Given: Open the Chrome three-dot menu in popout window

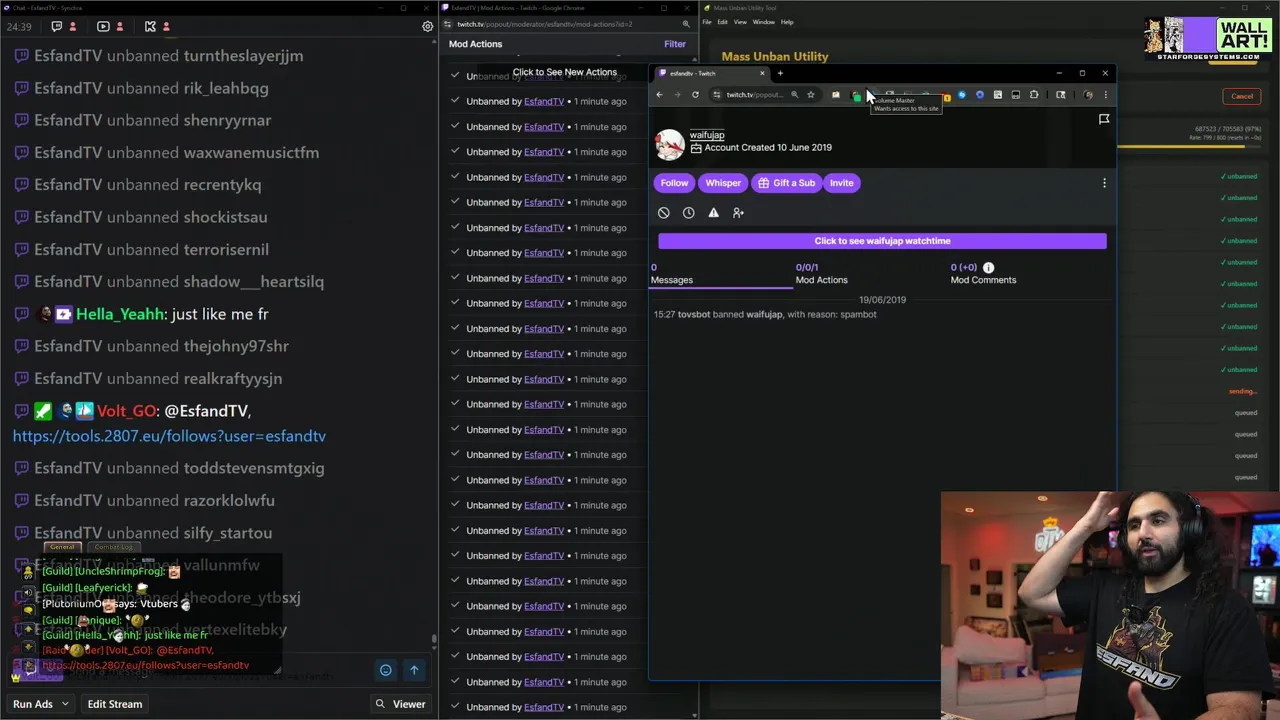Looking at the screenshot, I should tap(1105, 95).
